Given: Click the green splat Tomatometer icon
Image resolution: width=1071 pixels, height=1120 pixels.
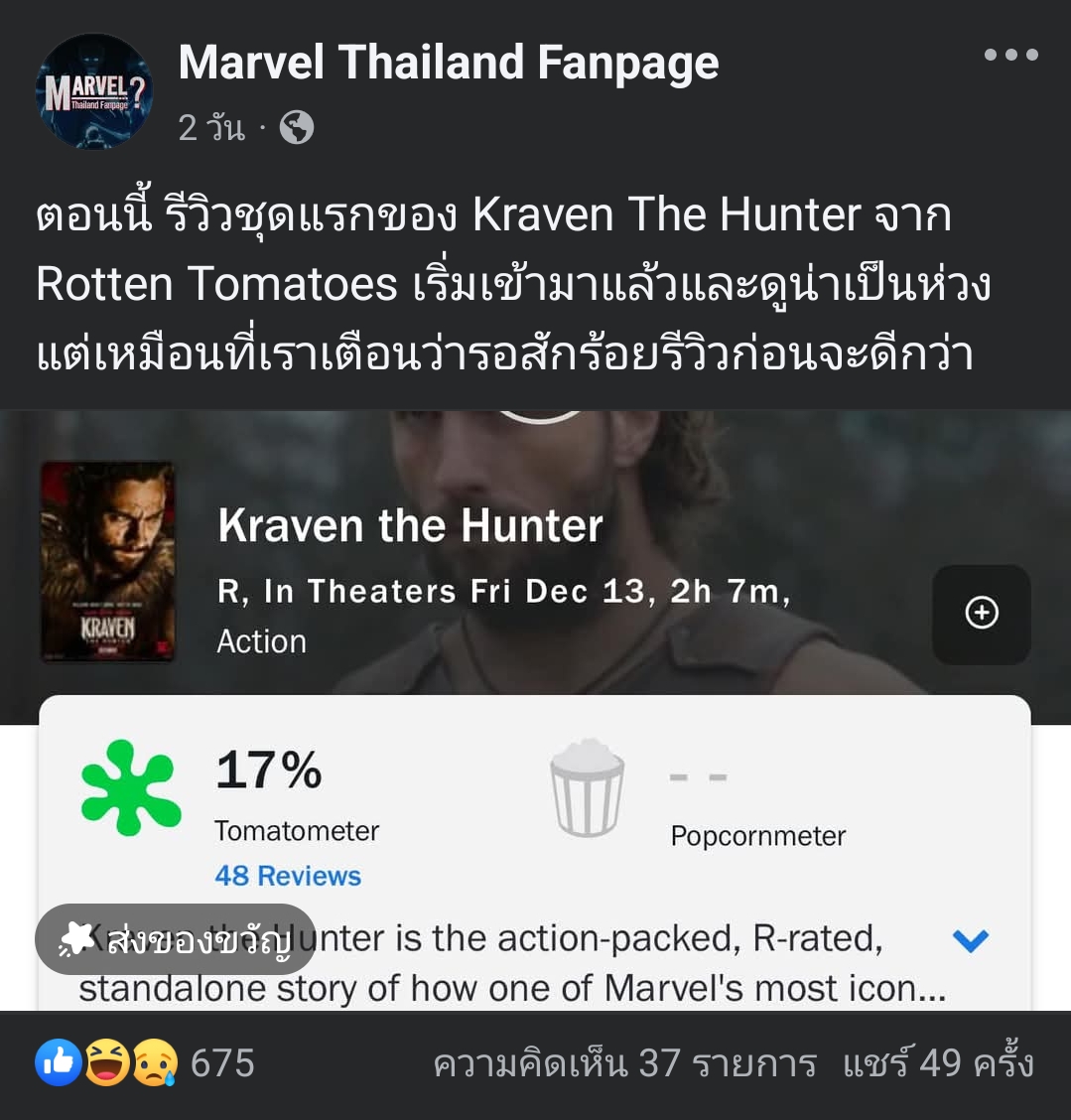Looking at the screenshot, I should click(x=131, y=787).
